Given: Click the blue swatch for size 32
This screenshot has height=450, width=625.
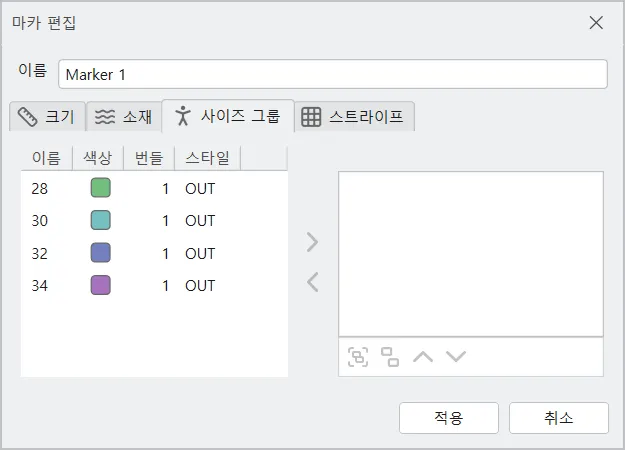Looking at the screenshot, I should point(100,253).
